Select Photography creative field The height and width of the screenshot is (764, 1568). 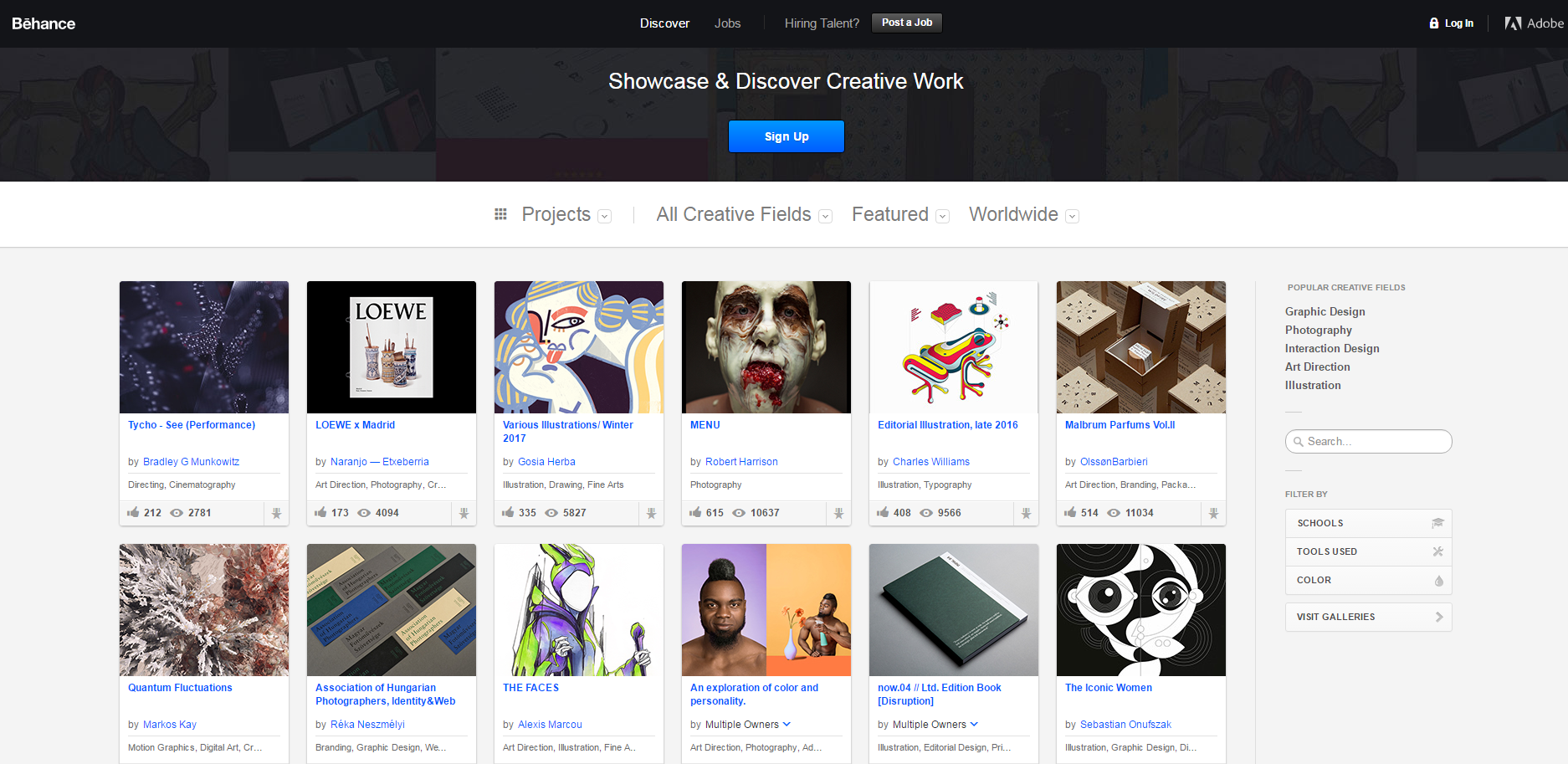1319,330
